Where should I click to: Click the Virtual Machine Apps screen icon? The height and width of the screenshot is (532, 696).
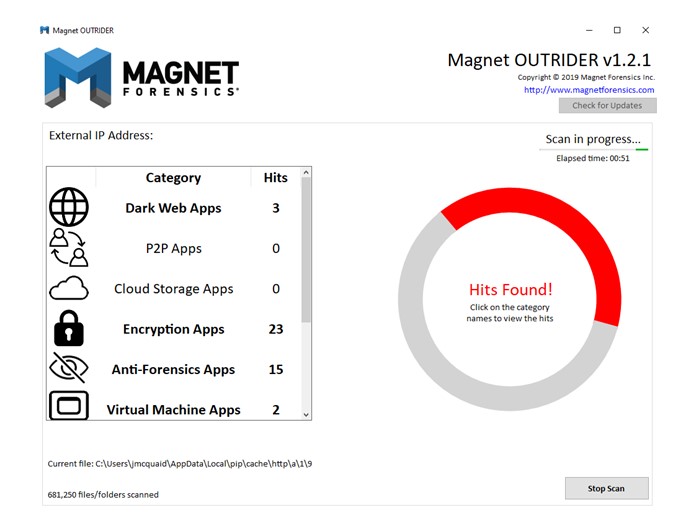(69, 405)
